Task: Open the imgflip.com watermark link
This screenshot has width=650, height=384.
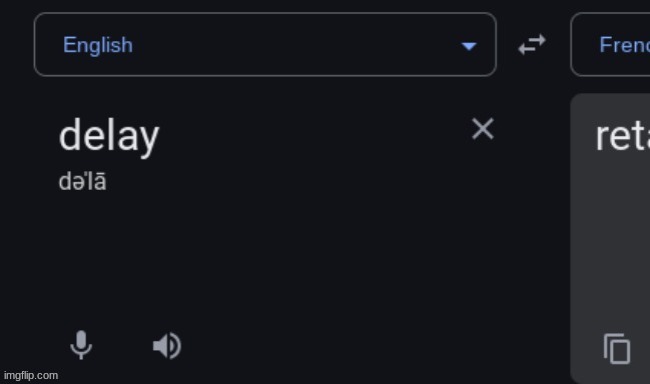Action: tap(31, 375)
